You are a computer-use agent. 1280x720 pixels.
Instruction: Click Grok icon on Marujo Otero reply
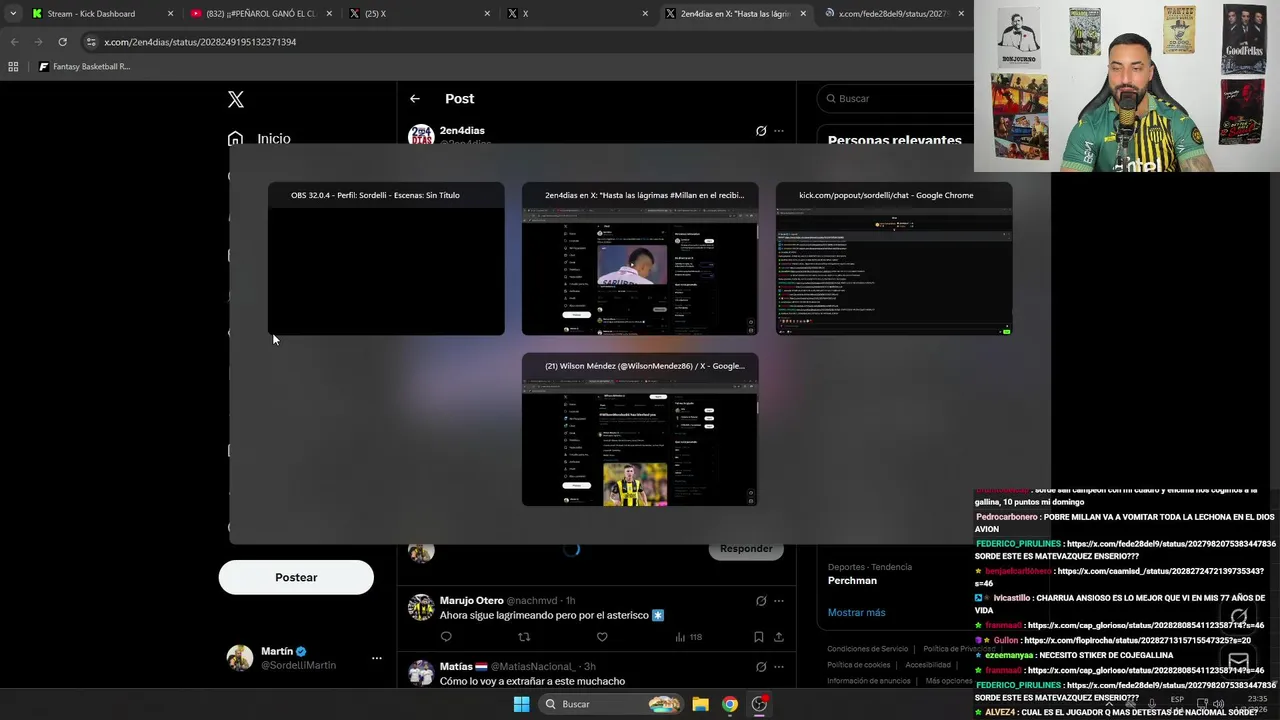[761, 601]
